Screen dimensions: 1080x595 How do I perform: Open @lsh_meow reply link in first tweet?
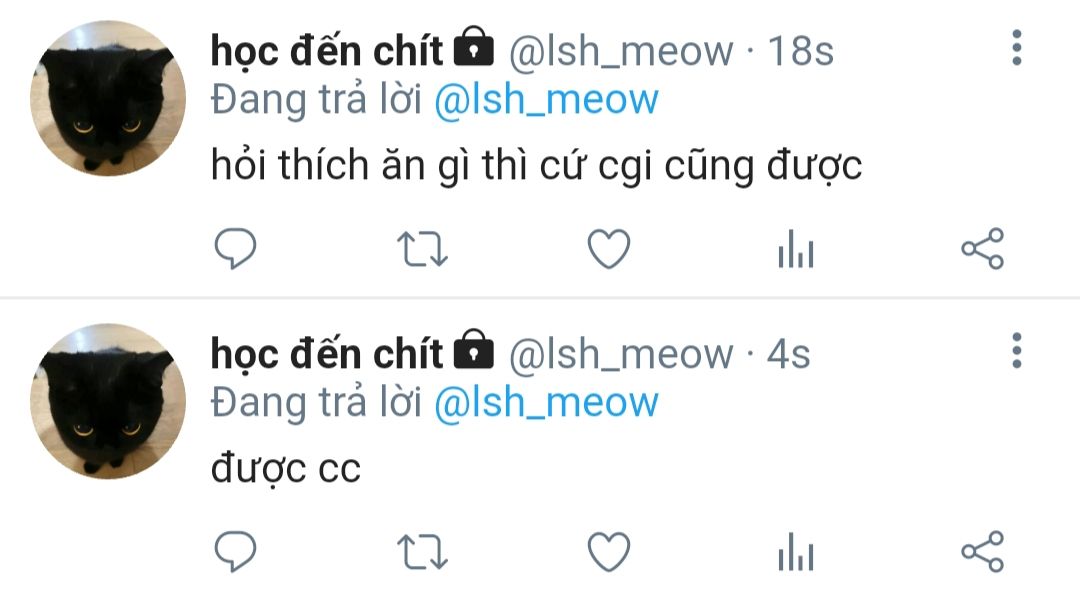(546, 101)
